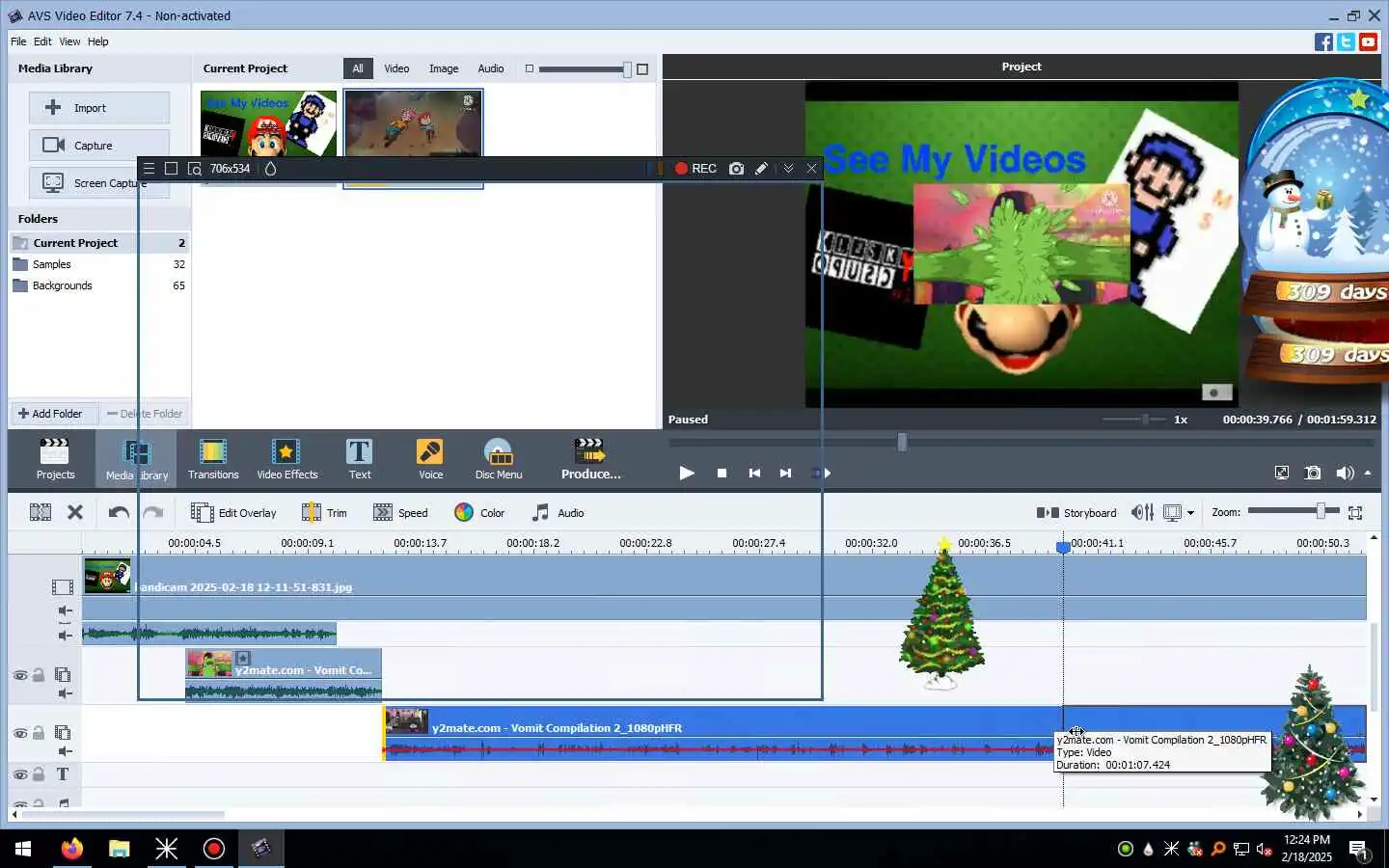Click the Capture button

pyautogui.click(x=99, y=145)
